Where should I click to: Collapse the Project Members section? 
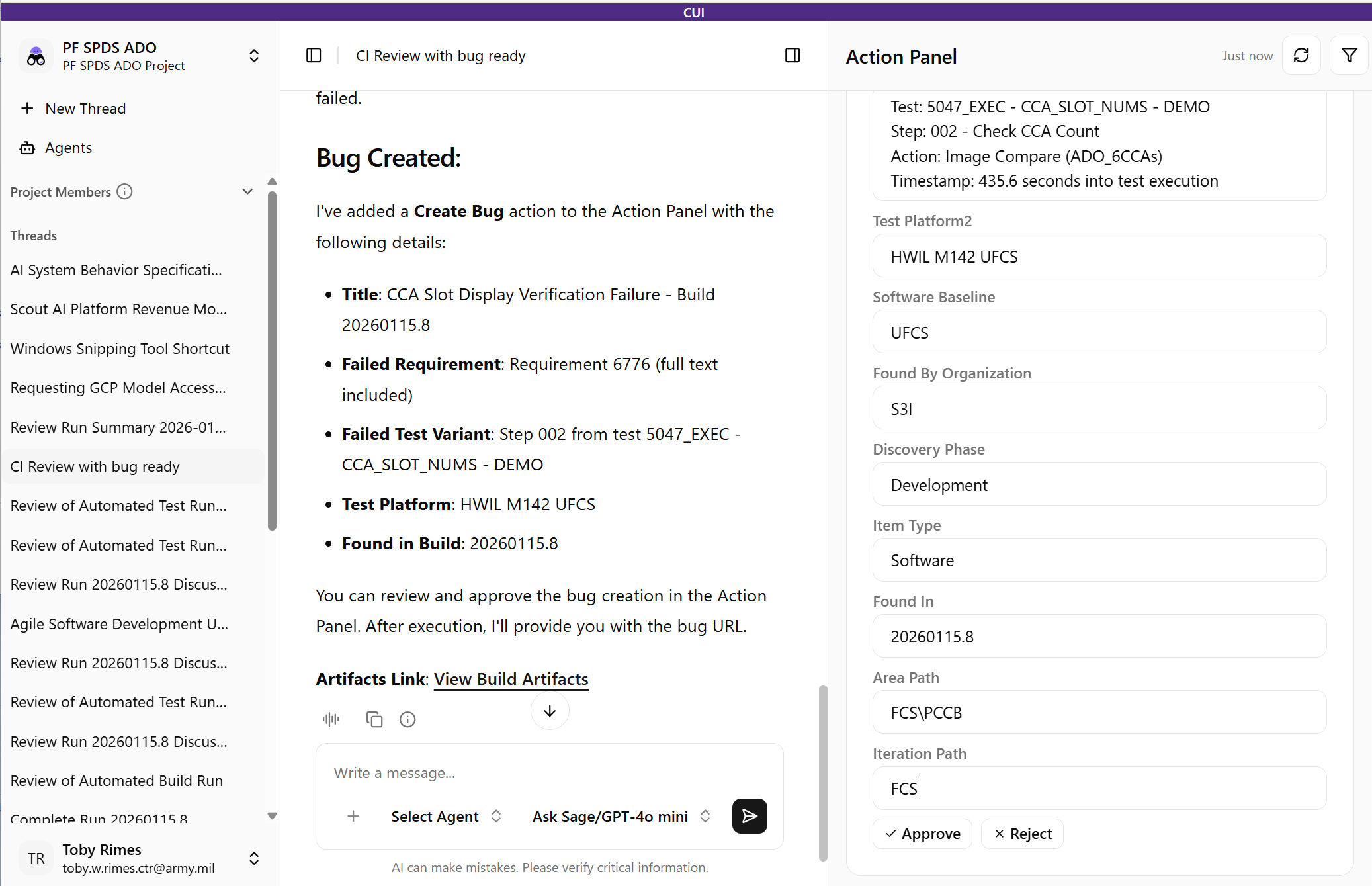[247, 192]
